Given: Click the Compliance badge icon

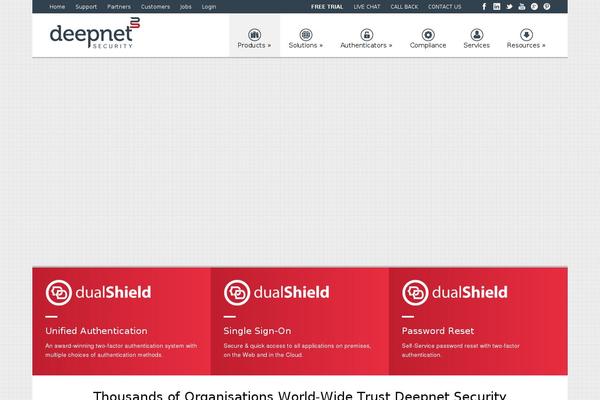Looking at the screenshot, I should (428, 34).
